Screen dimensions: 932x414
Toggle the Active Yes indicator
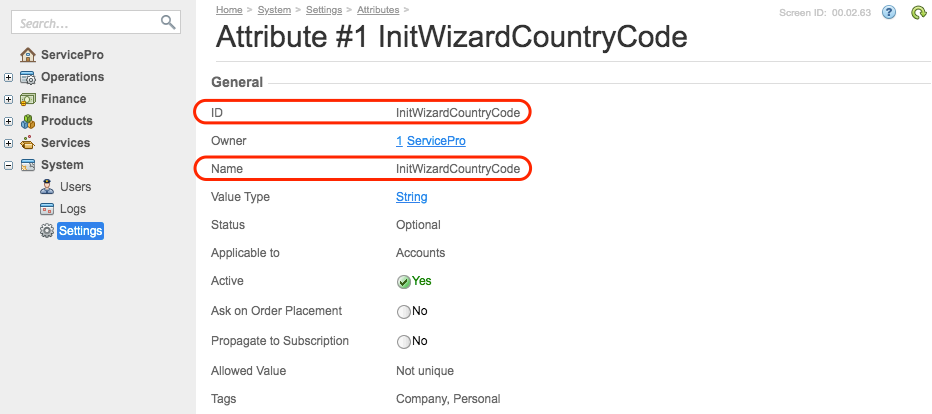click(x=404, y=282)
